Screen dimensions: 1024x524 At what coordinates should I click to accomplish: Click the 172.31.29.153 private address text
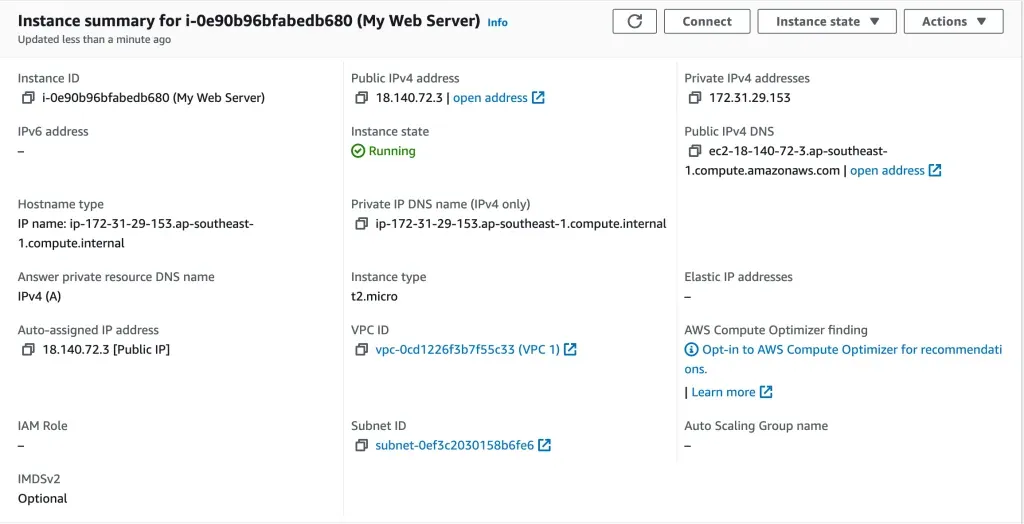750,98
